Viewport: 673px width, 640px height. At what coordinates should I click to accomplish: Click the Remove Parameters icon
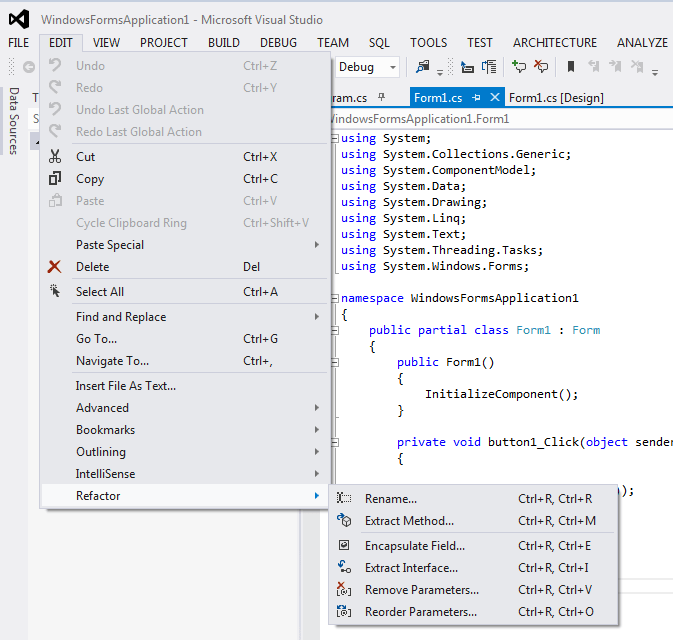tap(344, 589)
